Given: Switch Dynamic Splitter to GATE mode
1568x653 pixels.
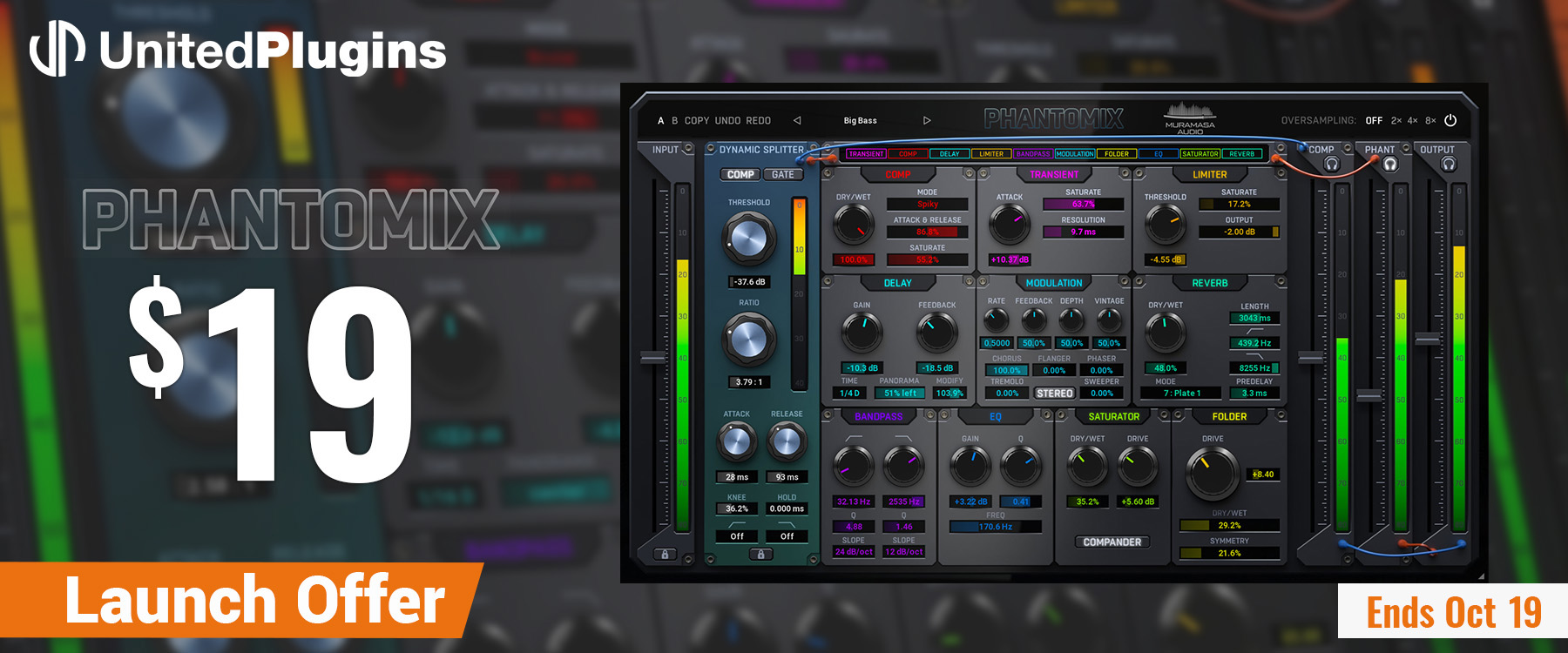Looking at the screenshot, I should (x=782, y=174).
